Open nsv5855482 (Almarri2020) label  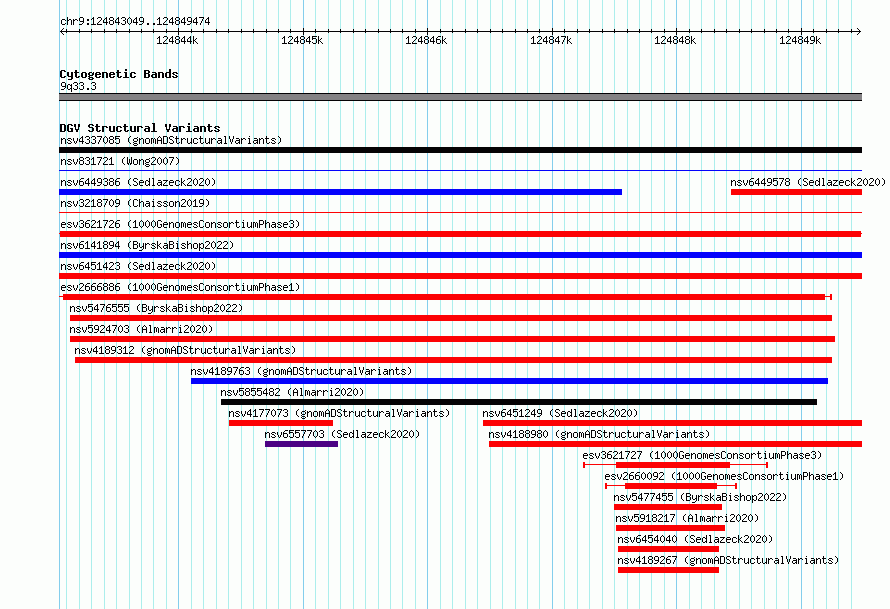(292, 392)
